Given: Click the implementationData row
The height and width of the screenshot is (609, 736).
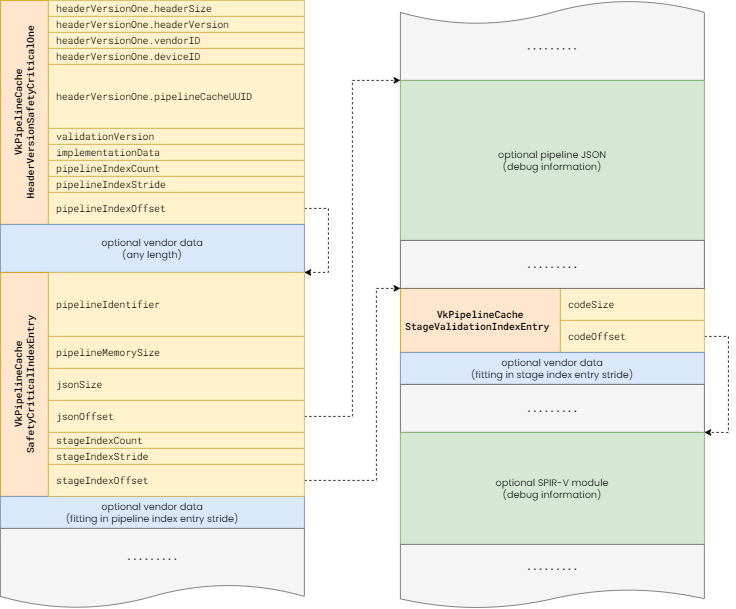Looking at the screenshot, I should pyautogui.click(x=176, y=152).
